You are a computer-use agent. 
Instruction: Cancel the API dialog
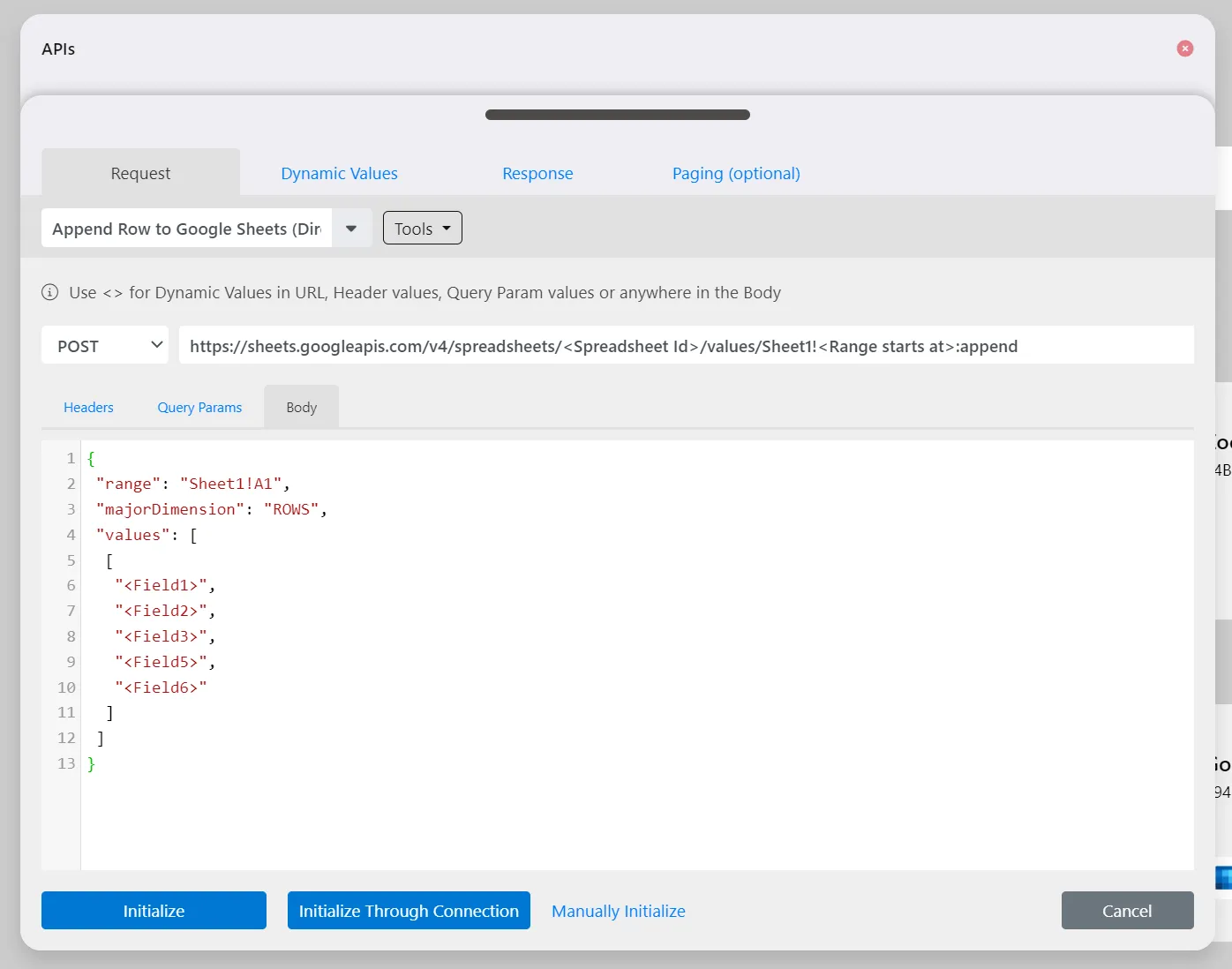(x=1127, y=911)
